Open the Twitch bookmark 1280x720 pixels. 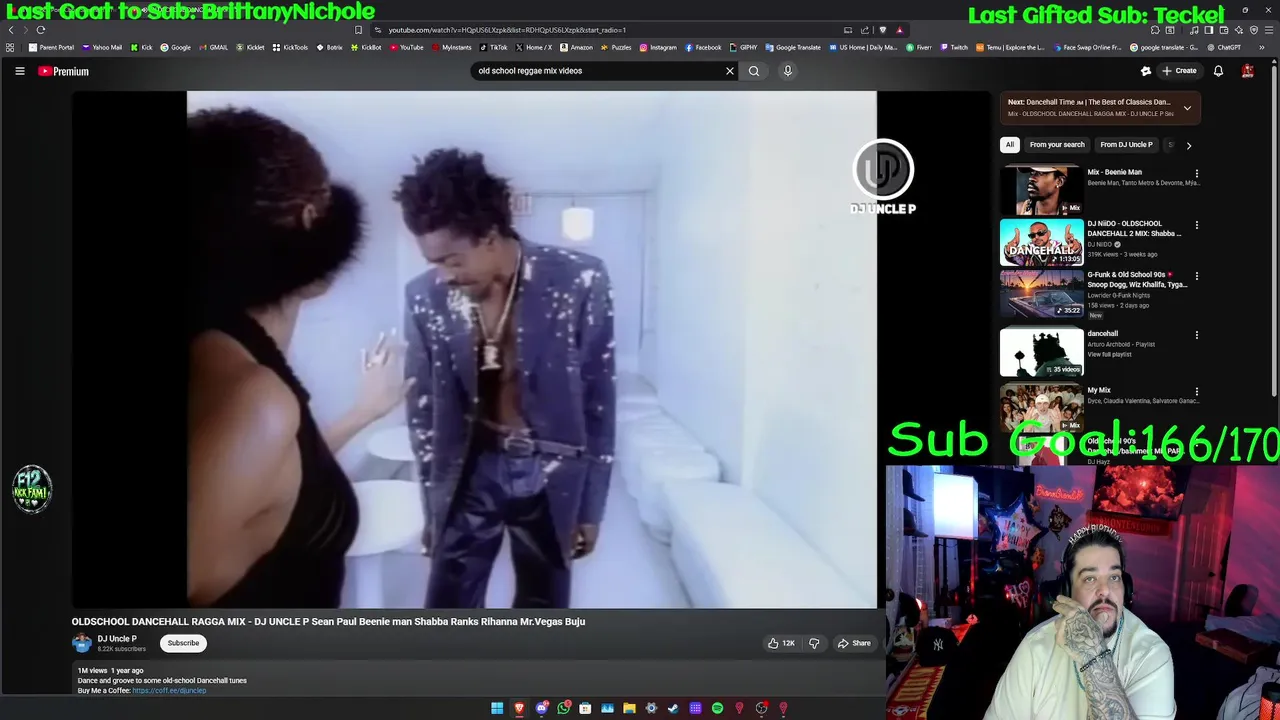pos(953,47)
